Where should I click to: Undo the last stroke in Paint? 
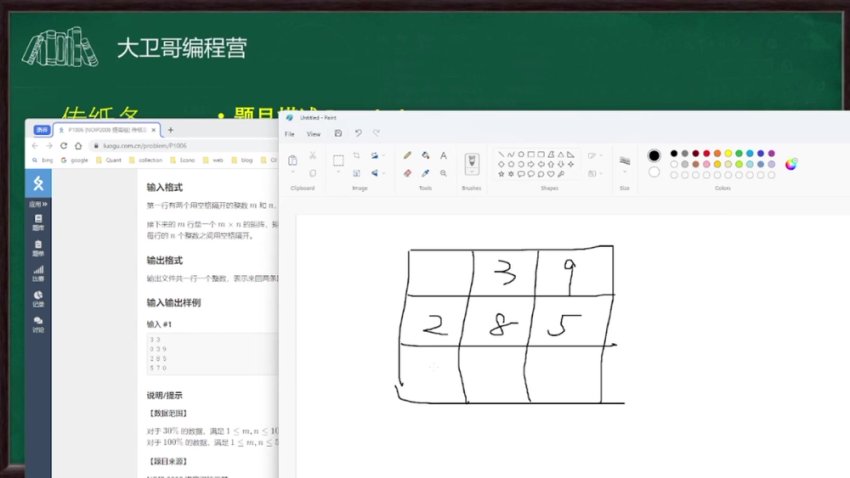click(x=358, y=133)
